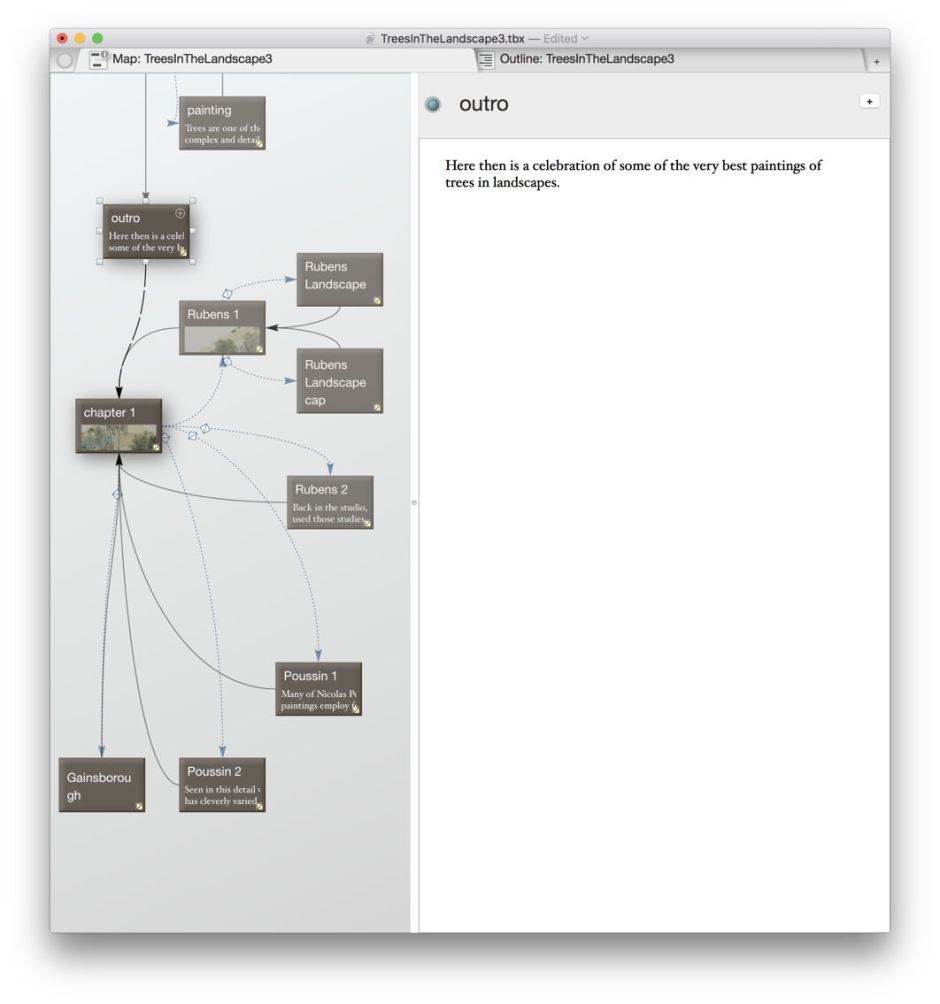Viewport: 940px width, 1004px height.
Task: Click the outro note title in text pane
Action: [x=484, y=104]
